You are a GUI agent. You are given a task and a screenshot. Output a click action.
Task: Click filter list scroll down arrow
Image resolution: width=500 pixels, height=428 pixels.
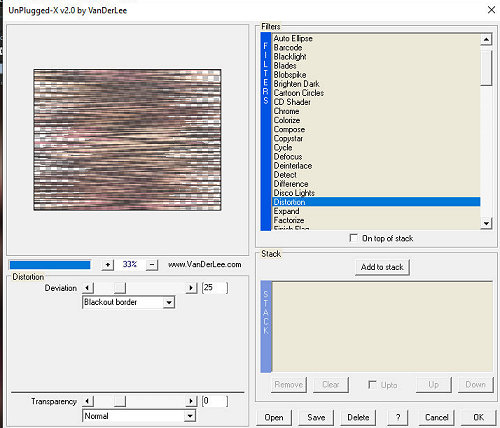[486, 223]
